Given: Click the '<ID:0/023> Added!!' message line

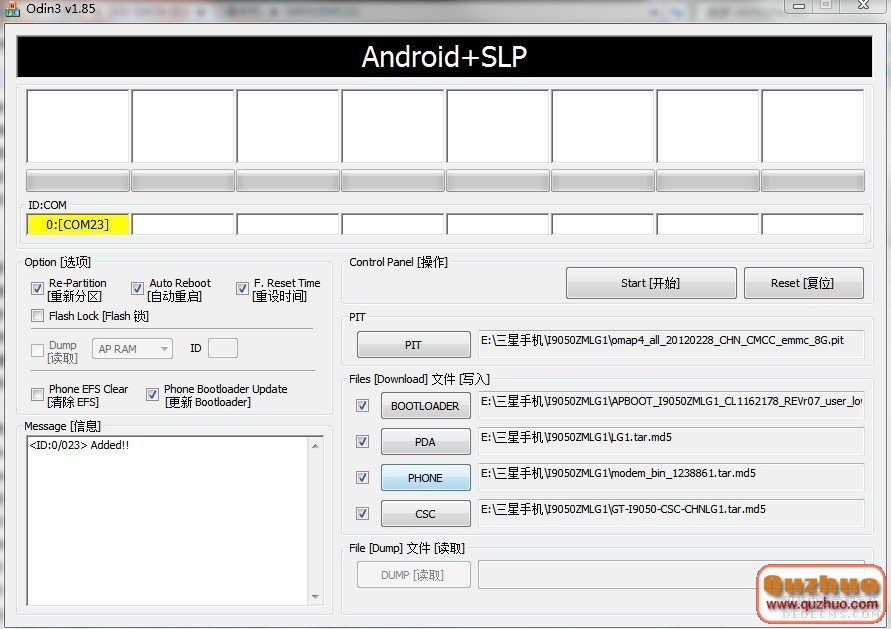Looking at the screenshot, I should pos(79,445).
